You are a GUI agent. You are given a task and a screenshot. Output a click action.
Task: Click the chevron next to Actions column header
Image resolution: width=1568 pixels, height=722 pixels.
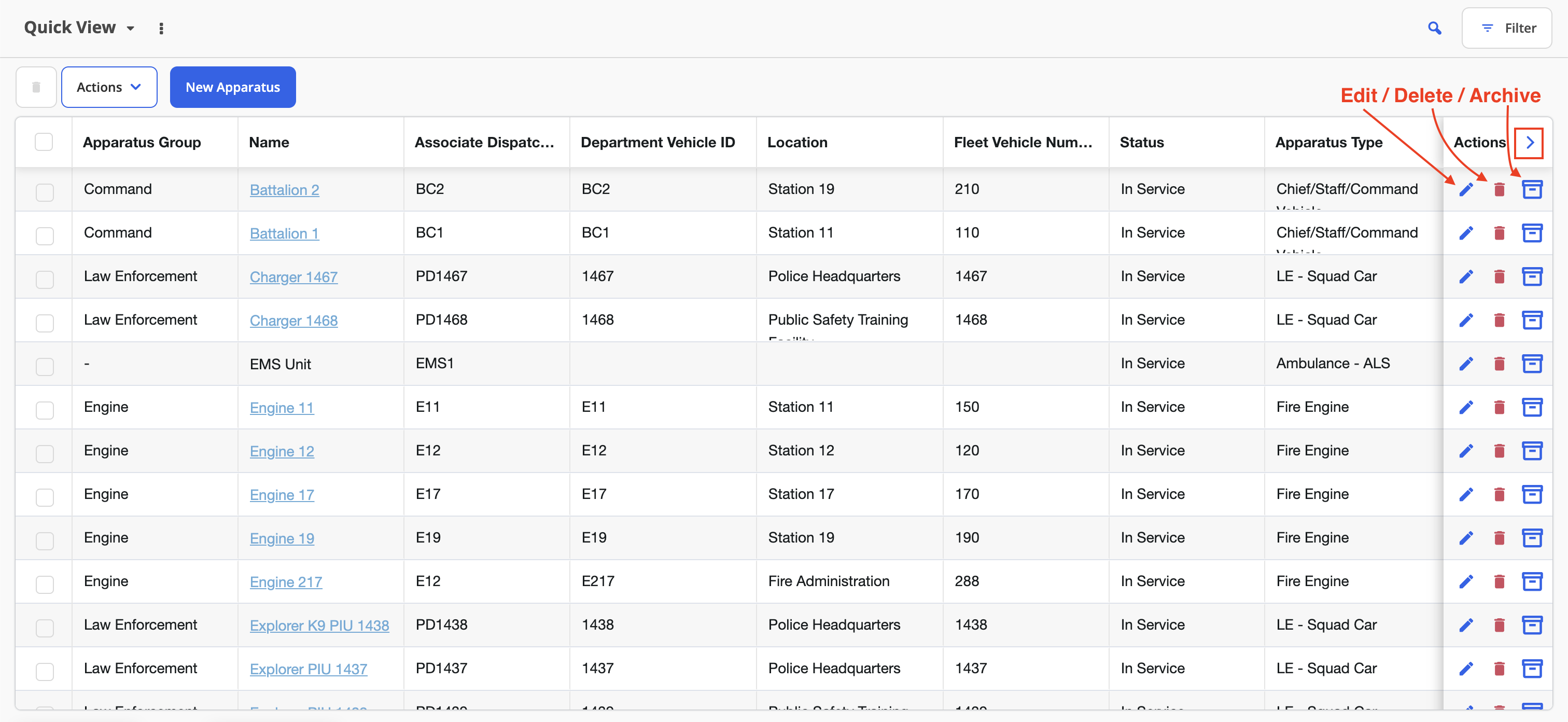click(1529, 143)
